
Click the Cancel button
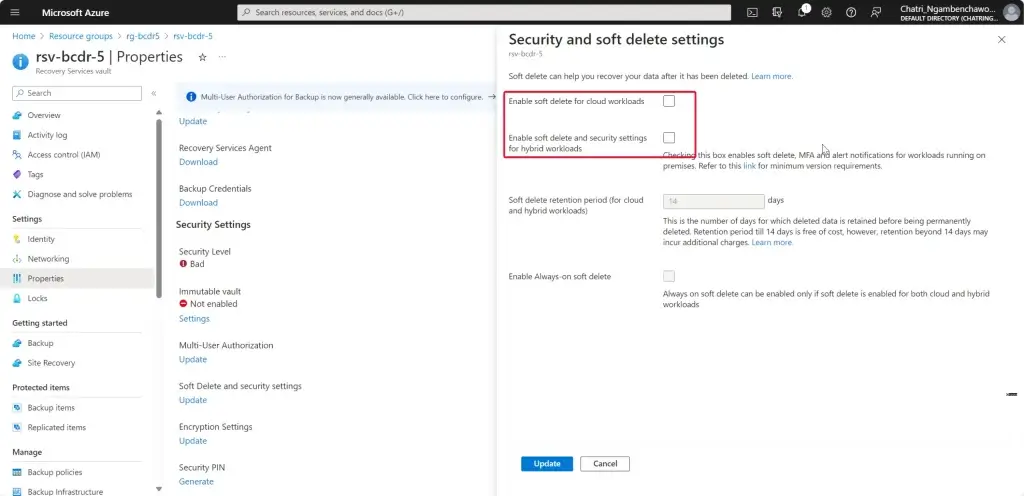605,463
